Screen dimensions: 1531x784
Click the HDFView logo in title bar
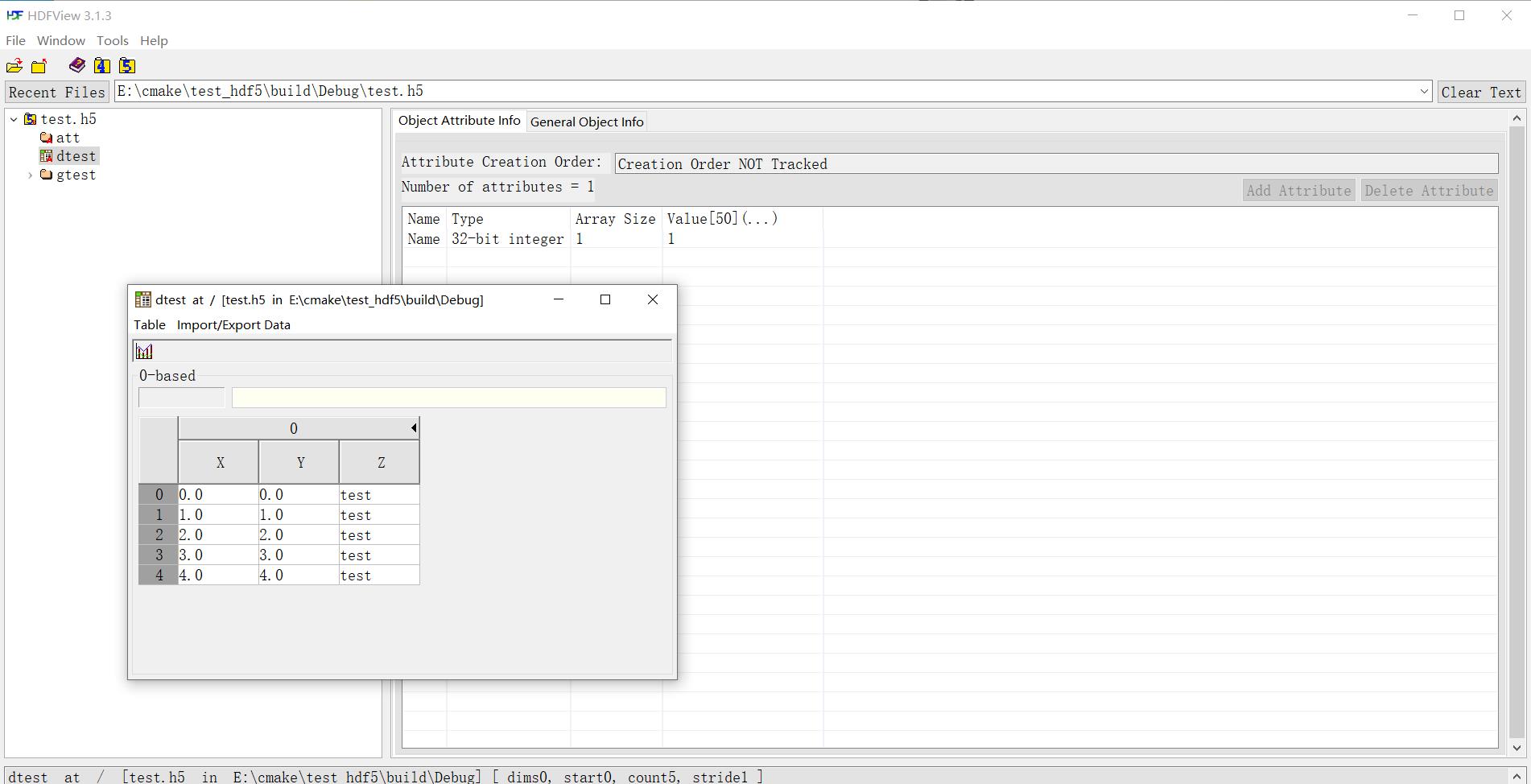(x=14, y=15)
